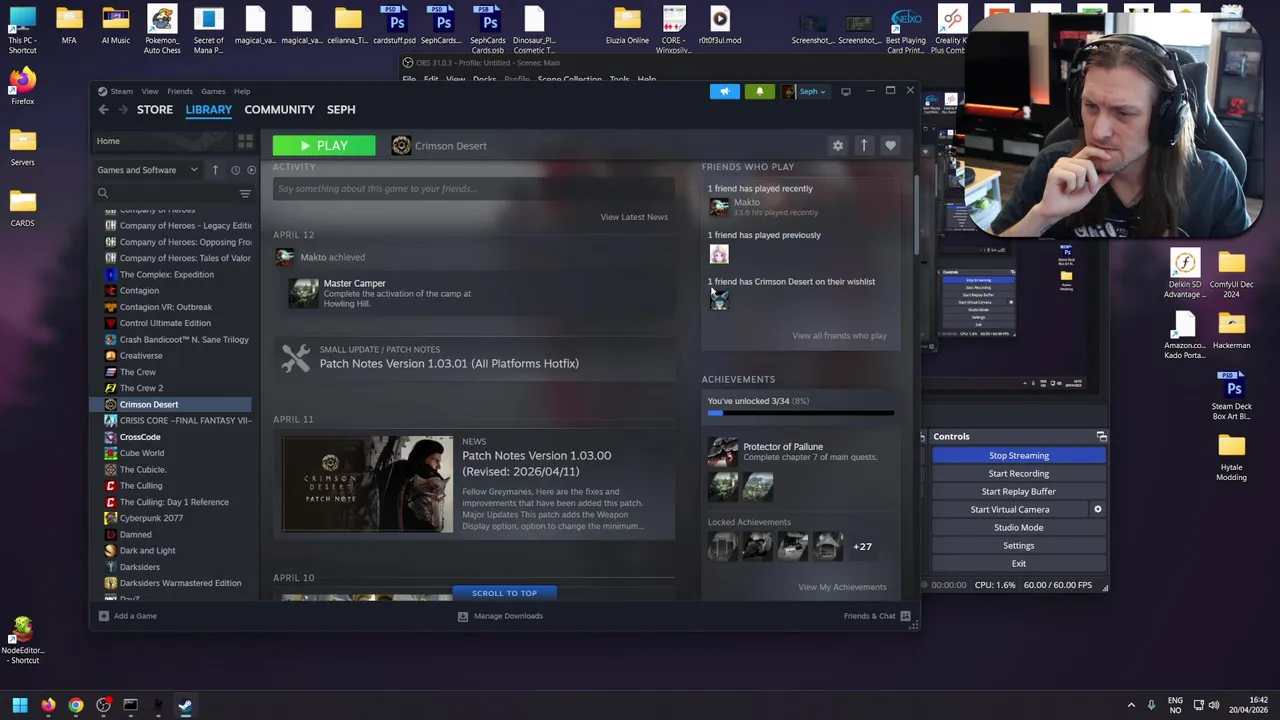Click Add a Game plus icon

point(104,616)
